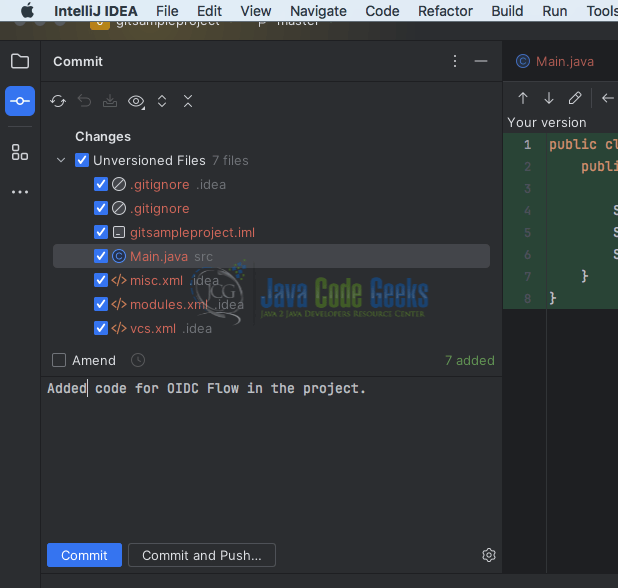Screen dimensions: 618x588
Task: Open Commit panel options kebab menu
Action: coord(455,61)
